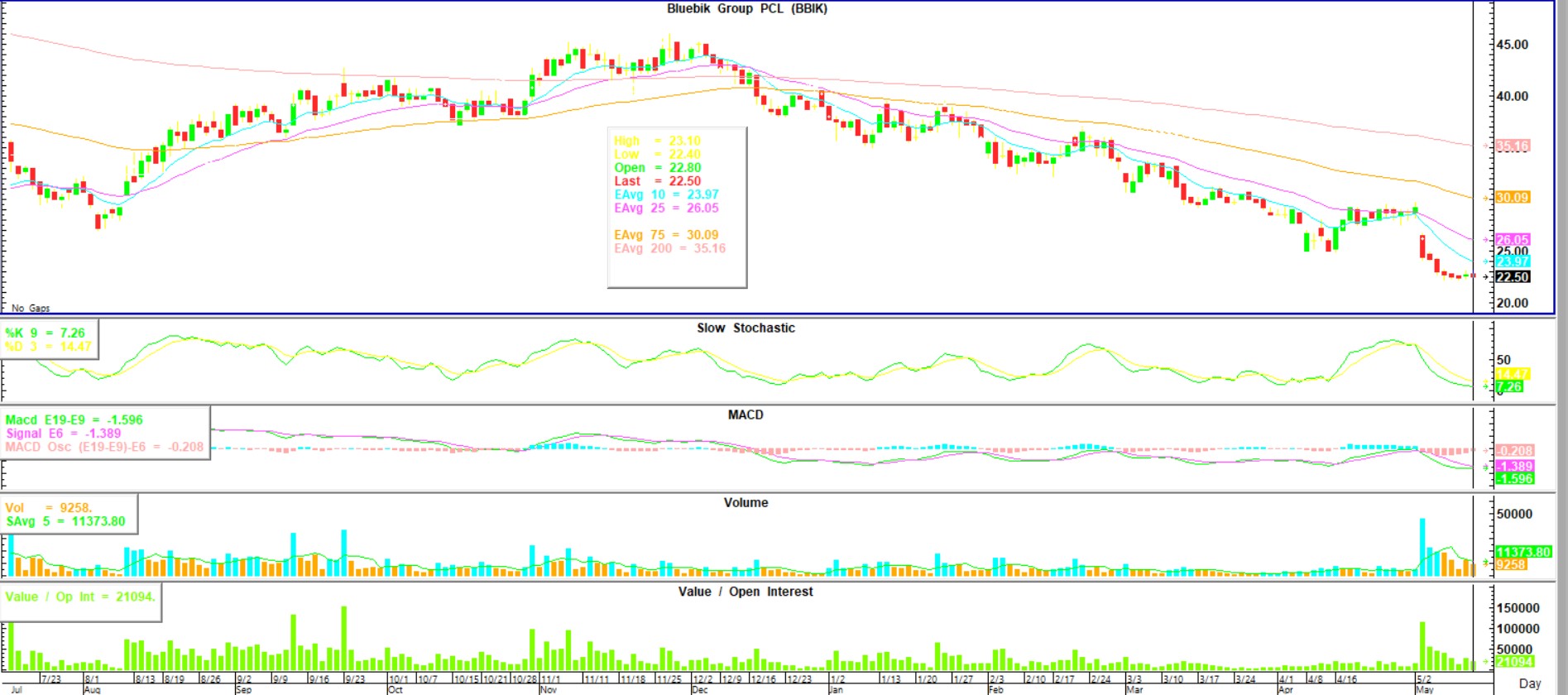Select Macd E19-E9 = -1.596 readout
The image size is (1568, 695).
click(74, 419)
